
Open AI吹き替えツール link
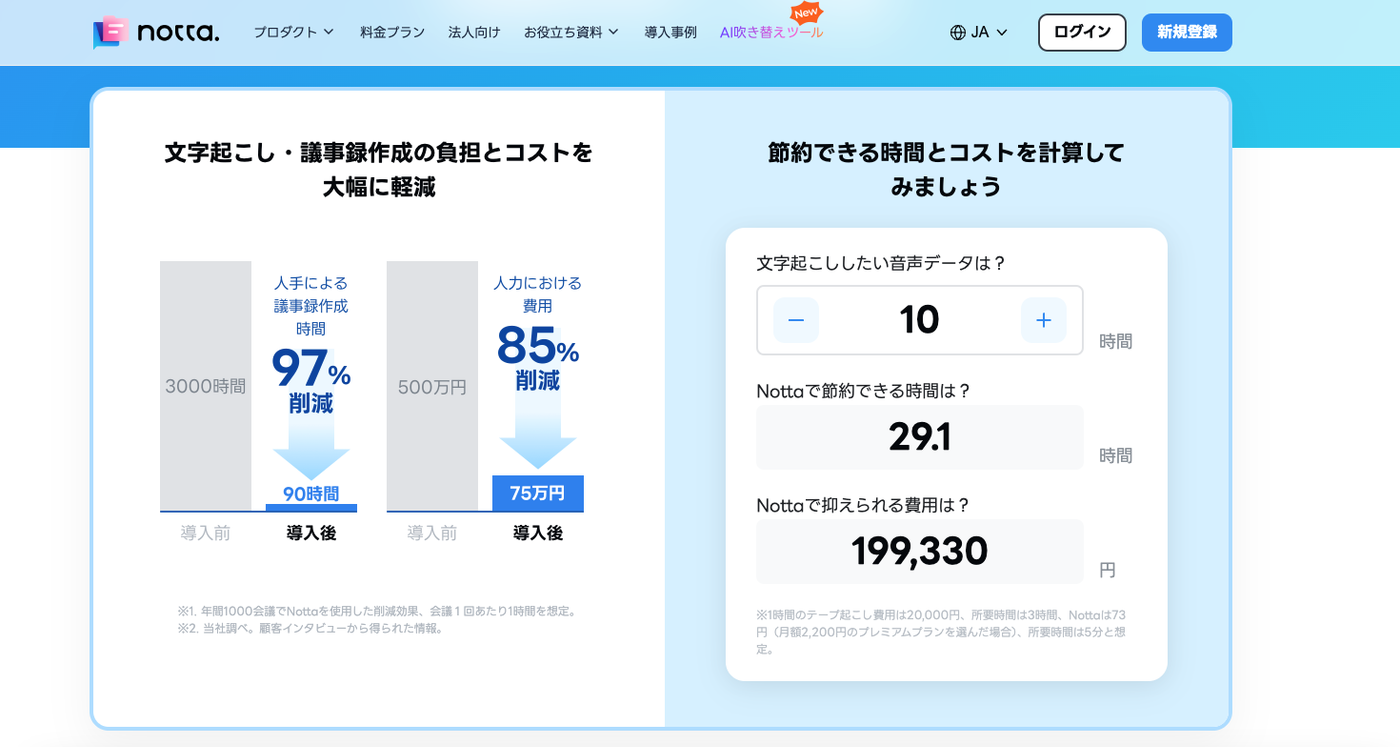pos(771,32)
